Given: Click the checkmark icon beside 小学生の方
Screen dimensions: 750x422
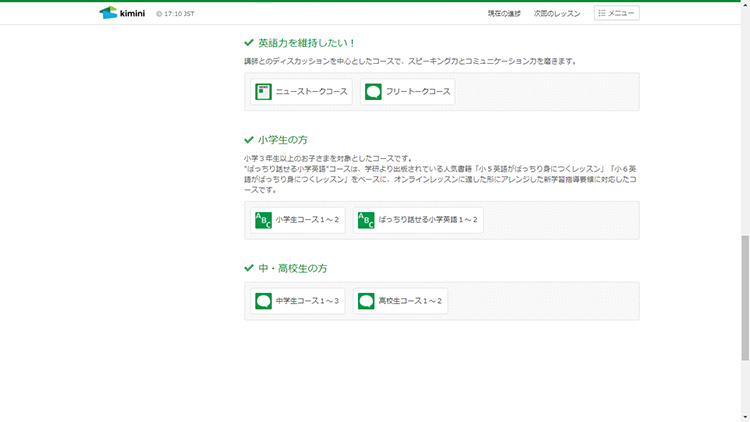Looking at the screenshot, I should 249,140.
